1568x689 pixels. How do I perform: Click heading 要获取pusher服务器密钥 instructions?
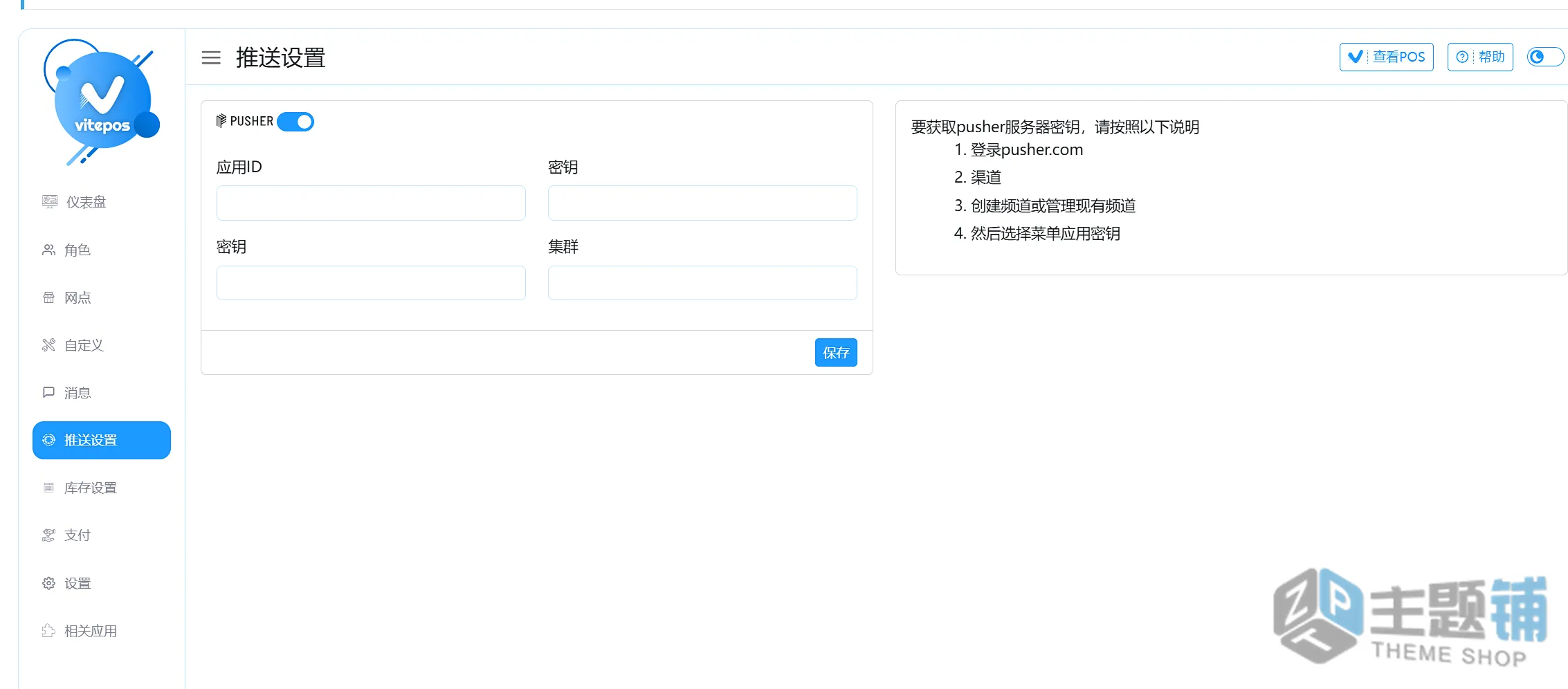pos(1055,127)
